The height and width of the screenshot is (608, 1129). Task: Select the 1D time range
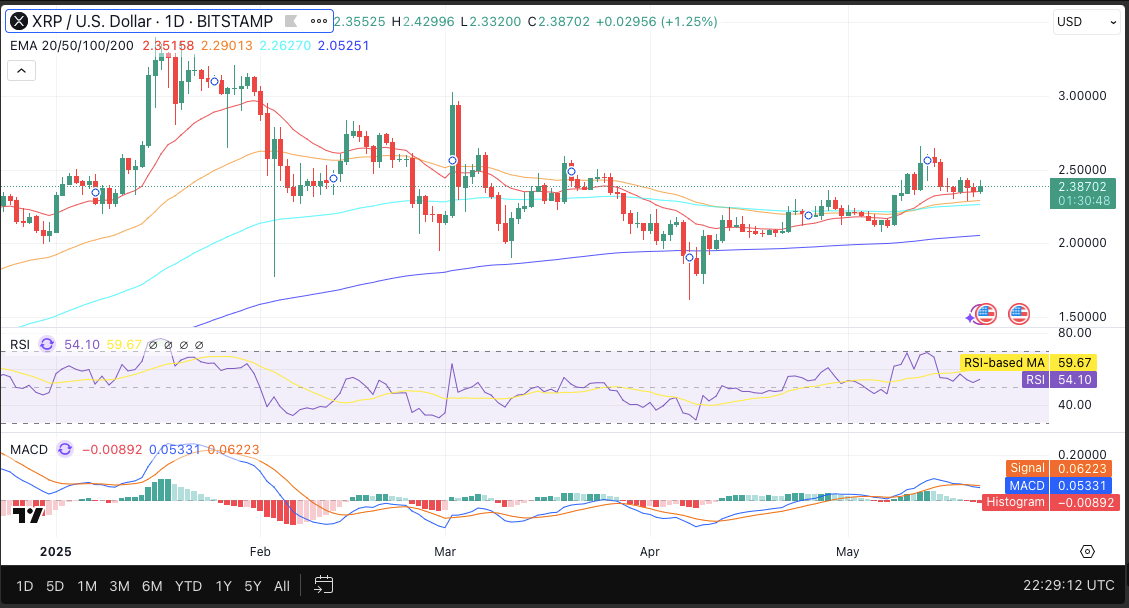click(24, 586)
